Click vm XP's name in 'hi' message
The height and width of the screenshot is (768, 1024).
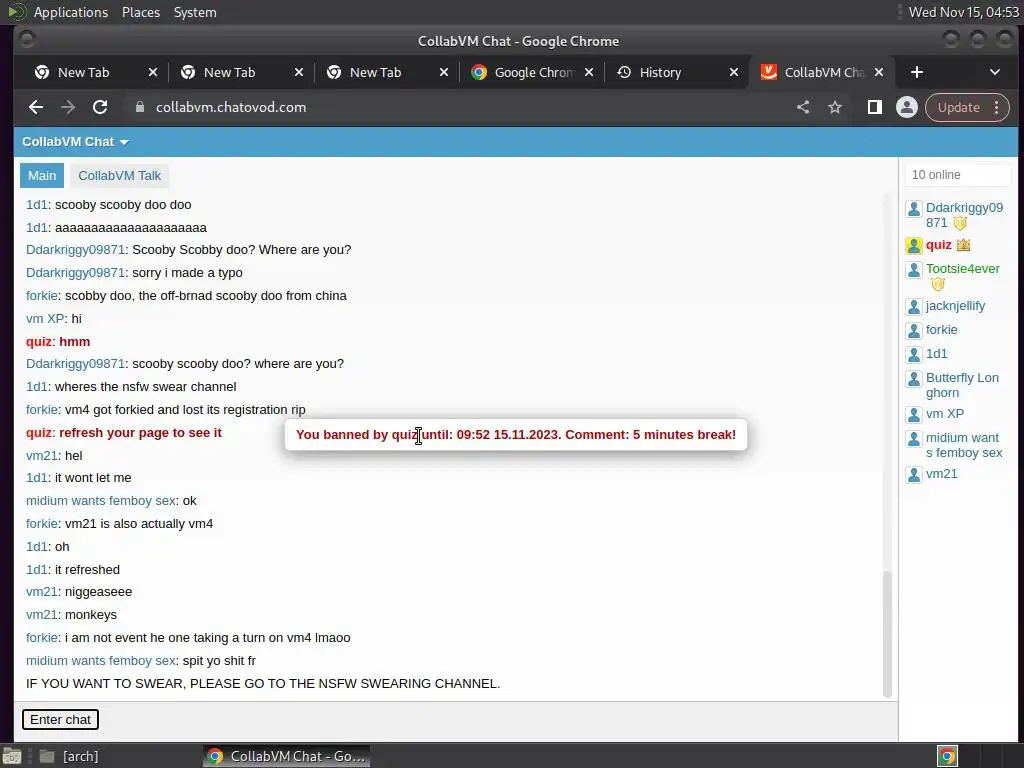tap(45, 319)
